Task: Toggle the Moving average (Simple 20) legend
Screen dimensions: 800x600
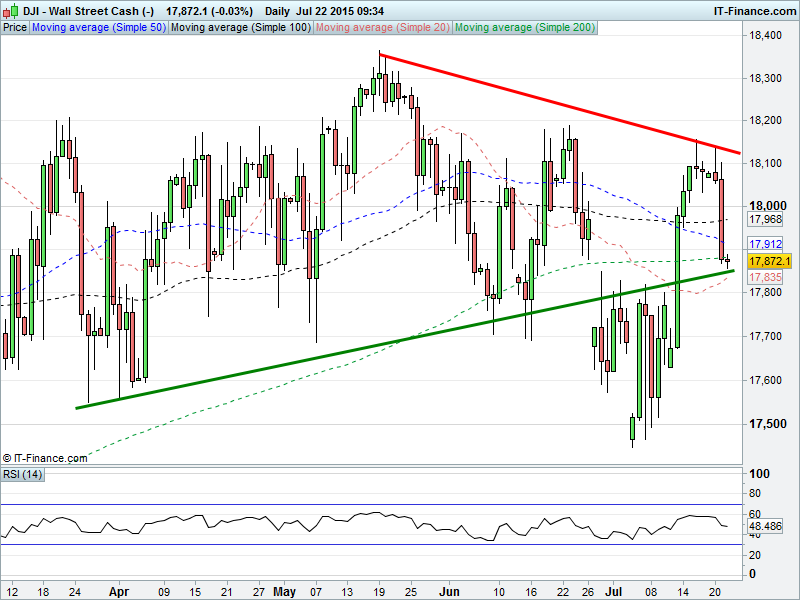Action: (382, 28)
